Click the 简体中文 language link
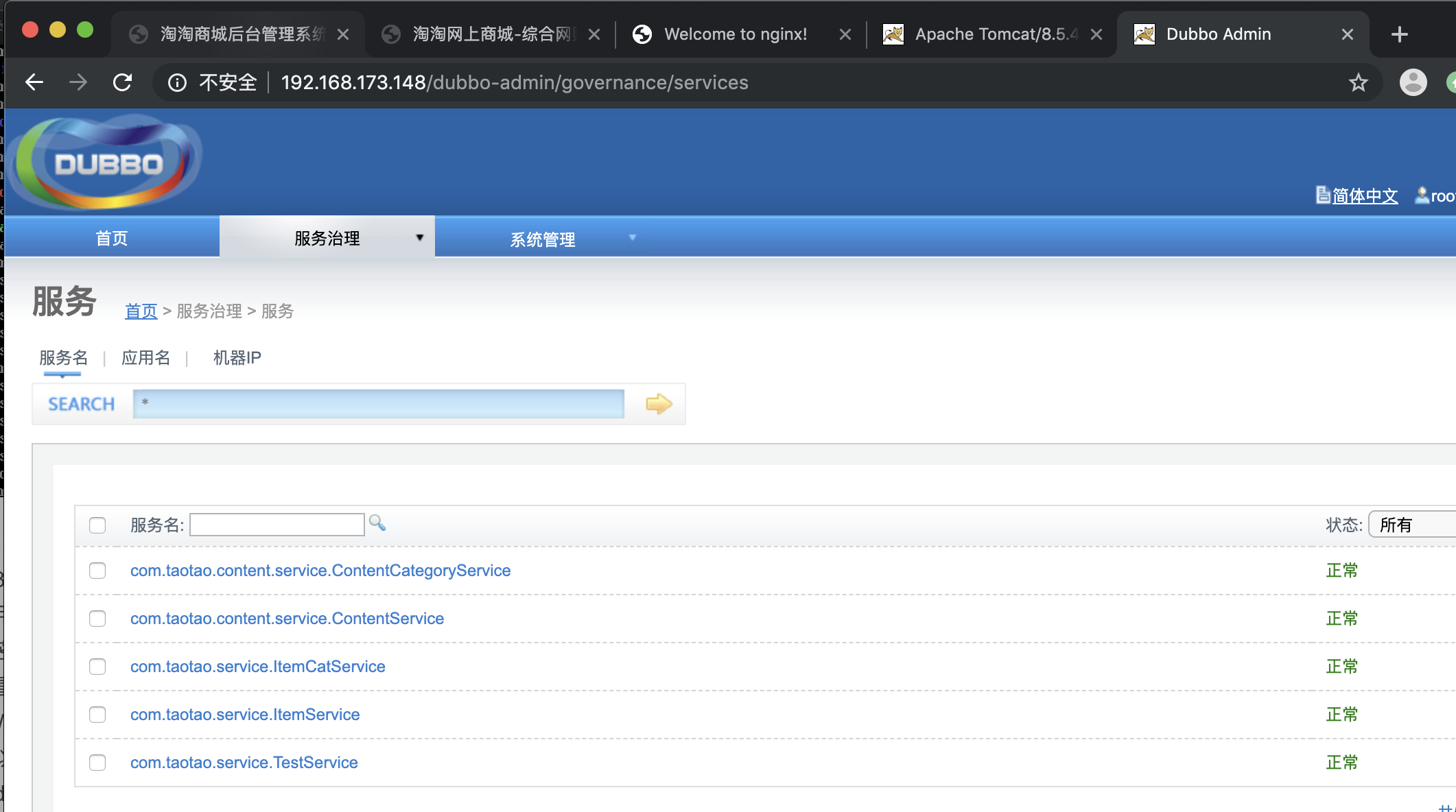Viewport: 1456px width, 812px height. (x=1364, y=196)
